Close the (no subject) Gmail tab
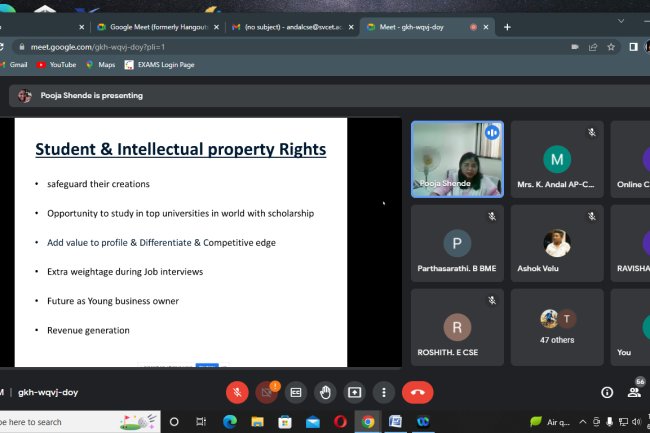650x433 pixels. coord(351,27)
